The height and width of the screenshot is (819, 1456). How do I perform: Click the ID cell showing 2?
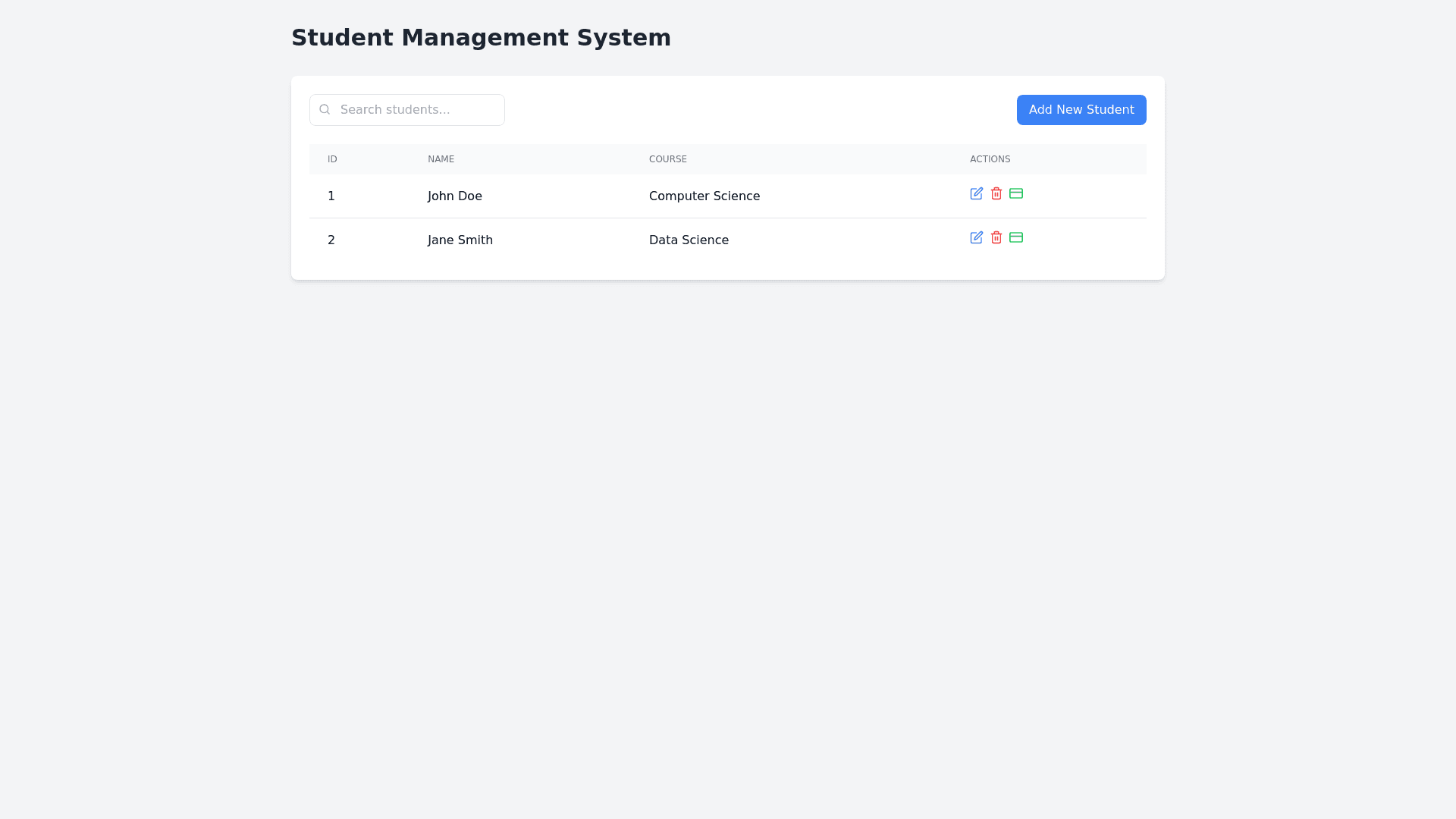click(x=331, y=240)
